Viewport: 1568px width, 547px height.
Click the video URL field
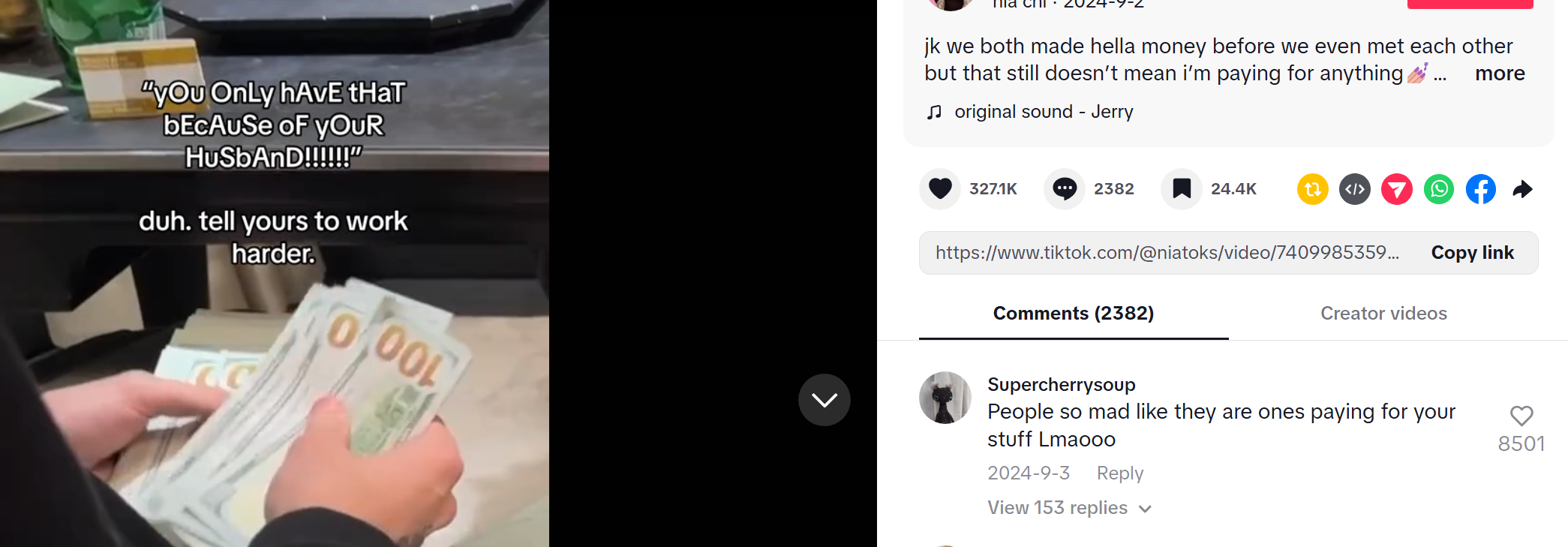[x=1167, y=253]
